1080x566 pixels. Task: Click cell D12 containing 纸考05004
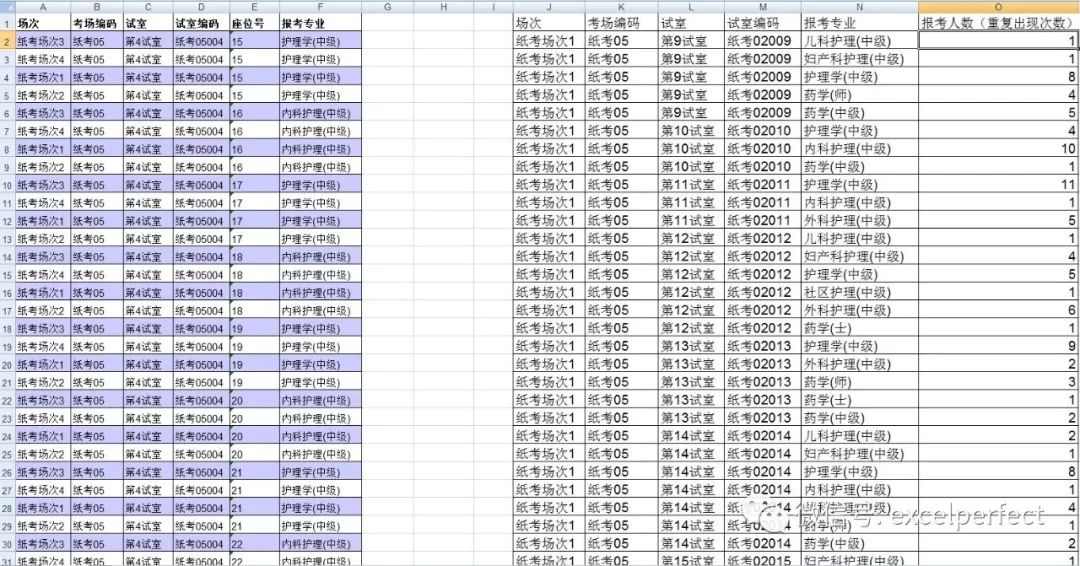(201, 221)
